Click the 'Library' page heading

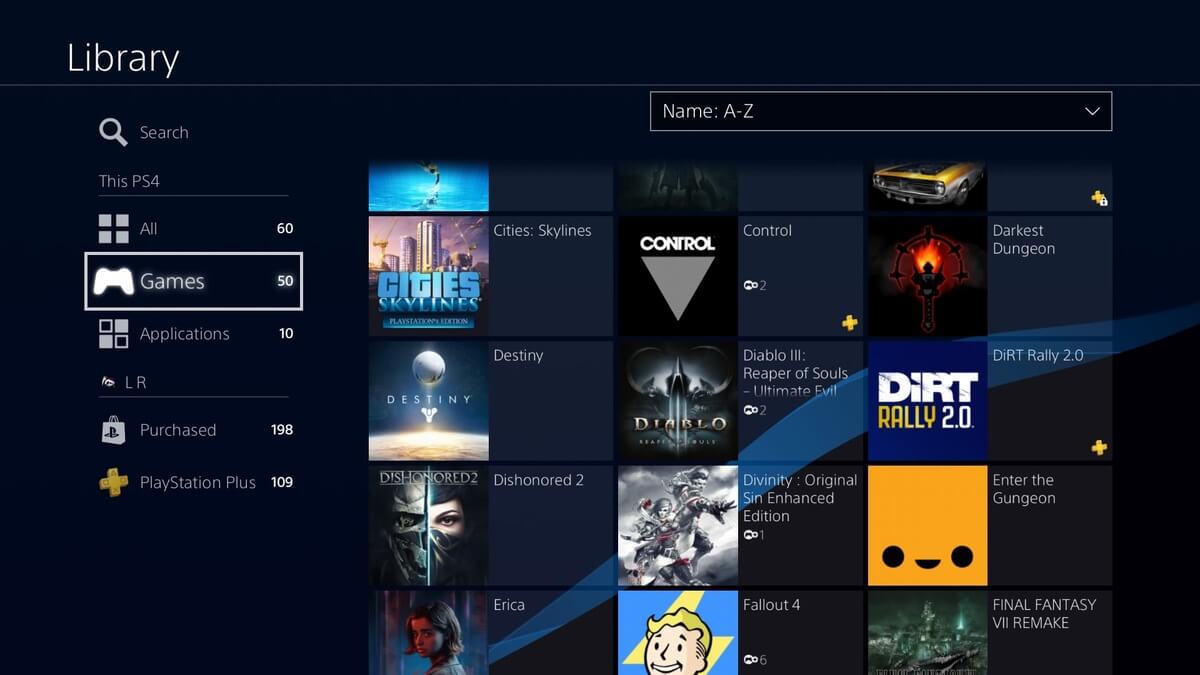pyautogui.click(x=123, y=57)
